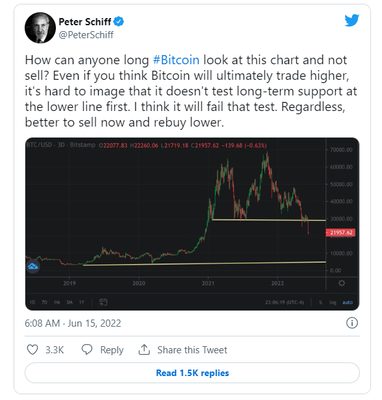Select the 1Y time range

(82, 302)
